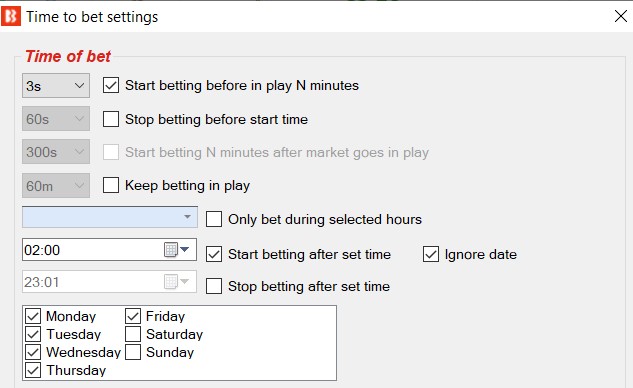633x388 pixels.
Task: Uncheck Wednesday in the days list
Action: pos(33,352)
